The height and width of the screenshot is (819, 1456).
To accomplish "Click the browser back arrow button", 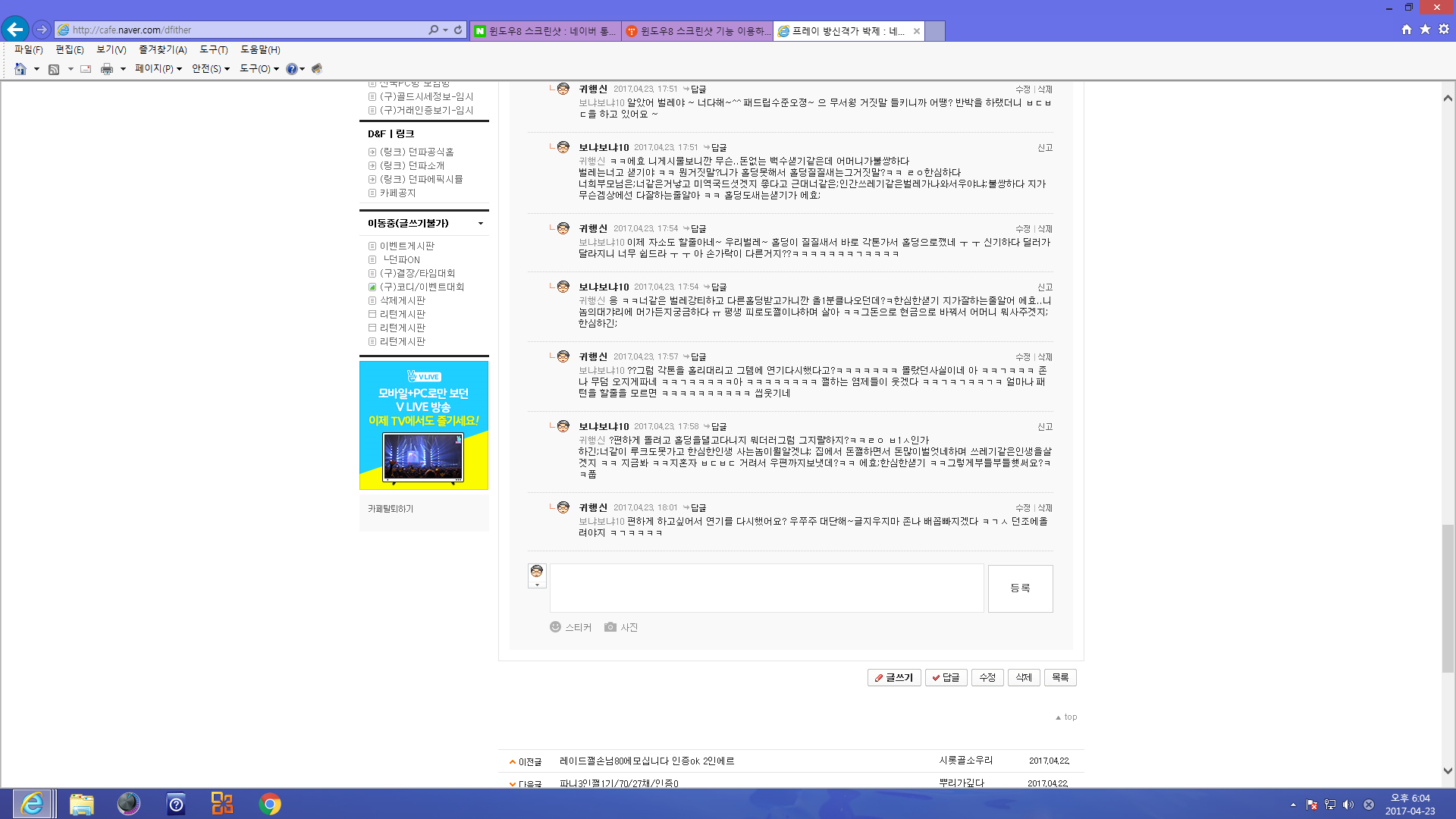I will pyautogui.click(x=14, y=30).
